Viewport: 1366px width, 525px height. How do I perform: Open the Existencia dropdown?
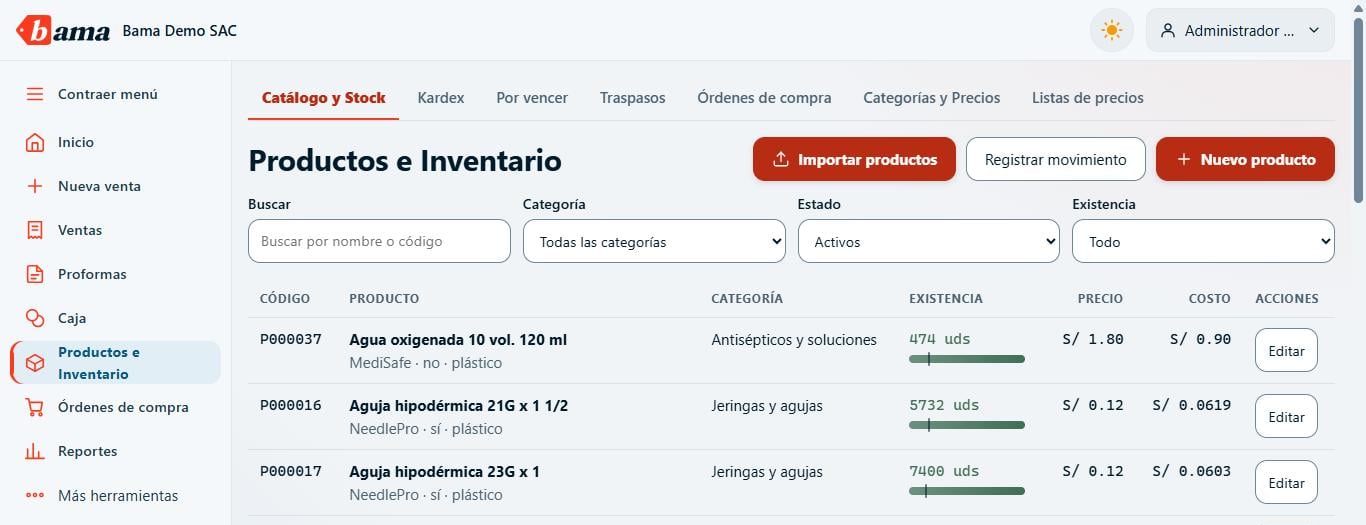[x=1203, y=241]
